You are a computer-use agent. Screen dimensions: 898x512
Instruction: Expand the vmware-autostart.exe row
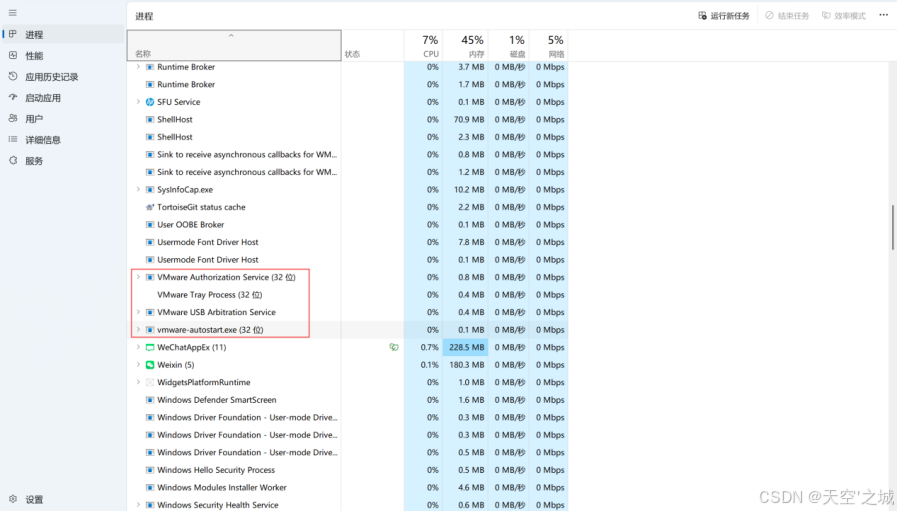tap(138, 330)
